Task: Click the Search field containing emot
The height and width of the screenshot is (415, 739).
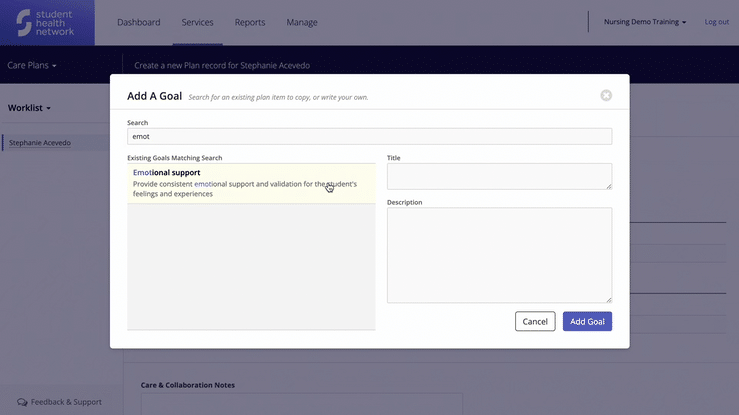Action: click(370, 136)
